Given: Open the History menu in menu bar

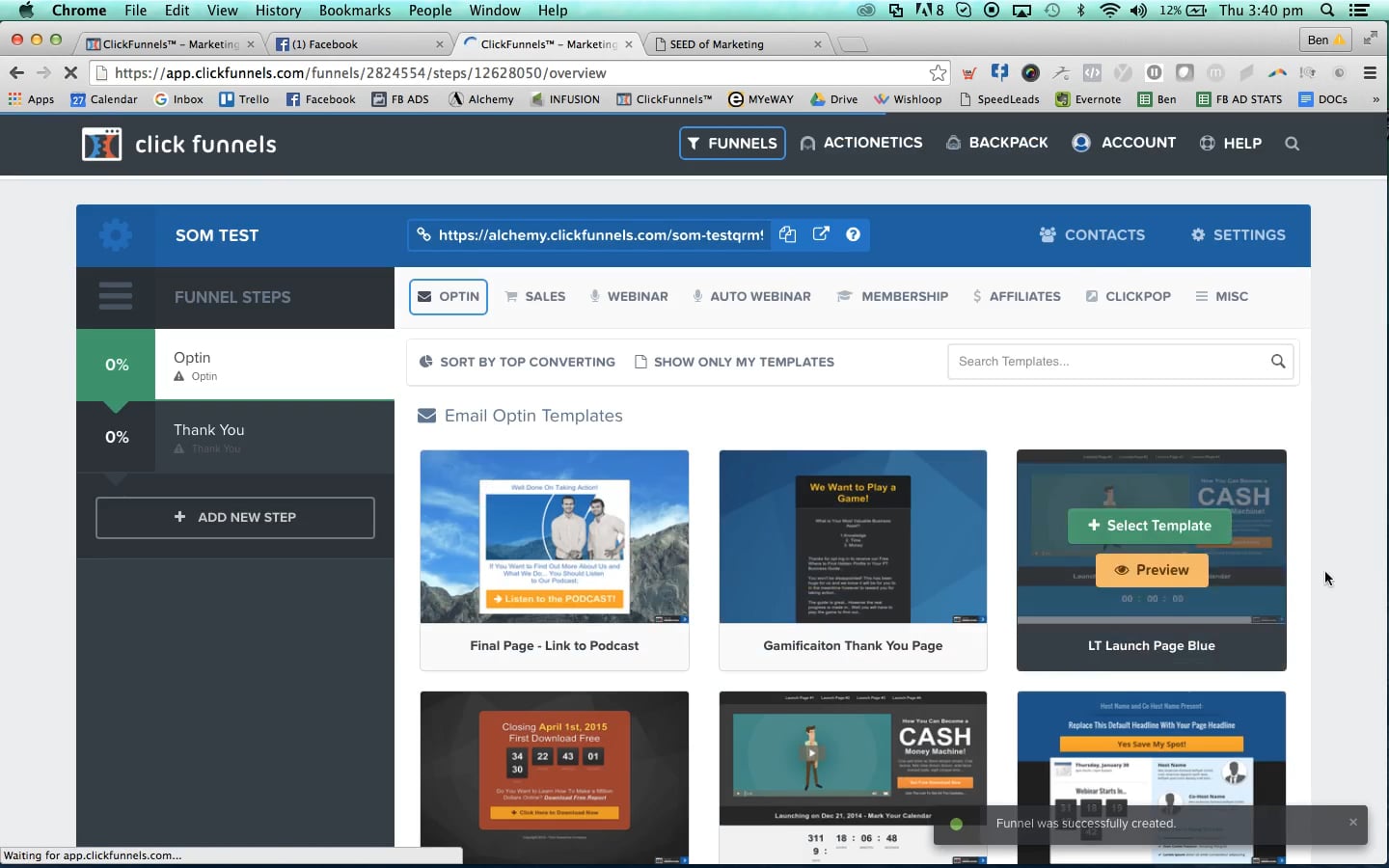Looking at the screenshot, I should point(278,11).
